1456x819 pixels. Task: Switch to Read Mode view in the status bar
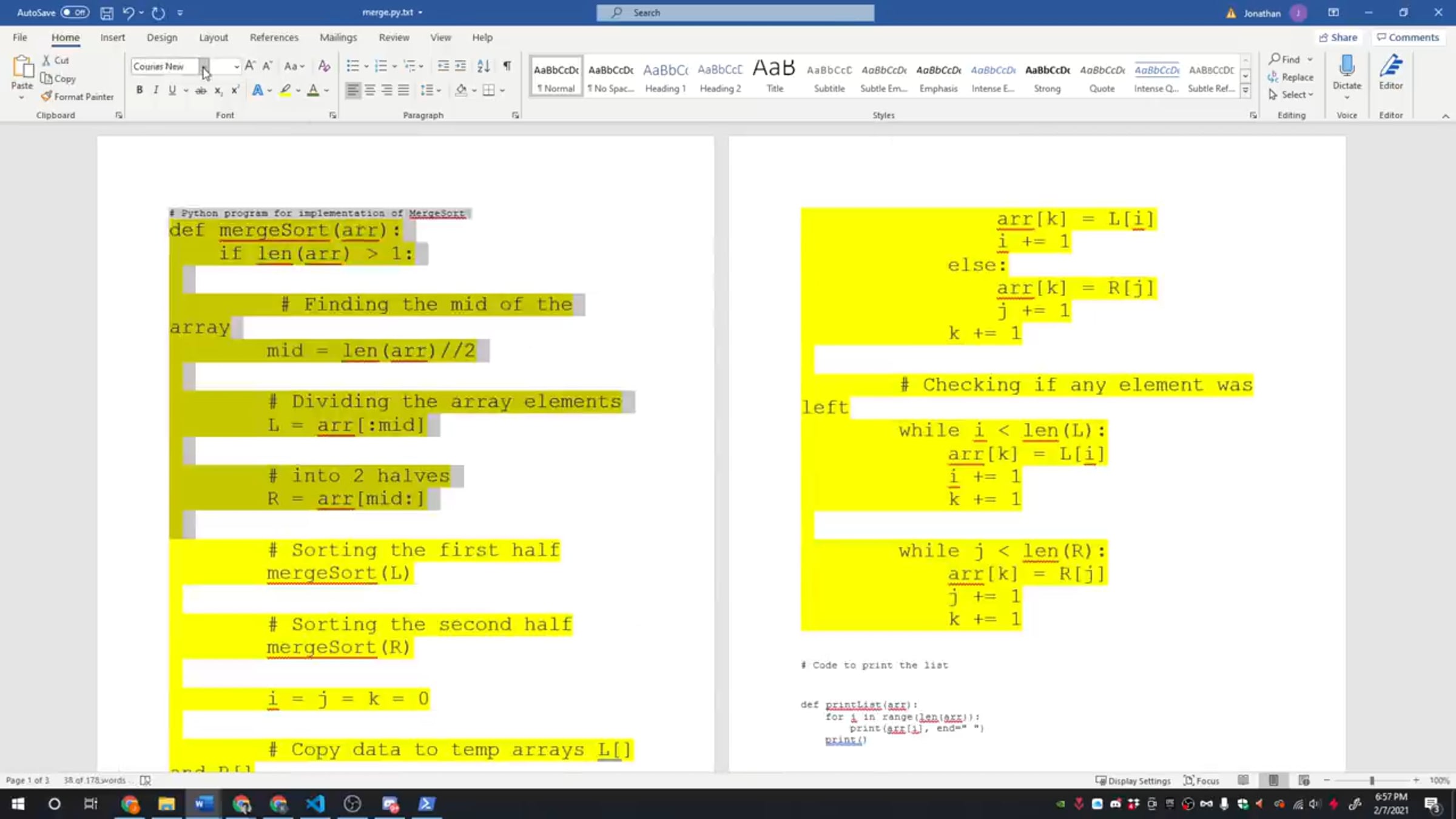click(x=1243, y=780)
